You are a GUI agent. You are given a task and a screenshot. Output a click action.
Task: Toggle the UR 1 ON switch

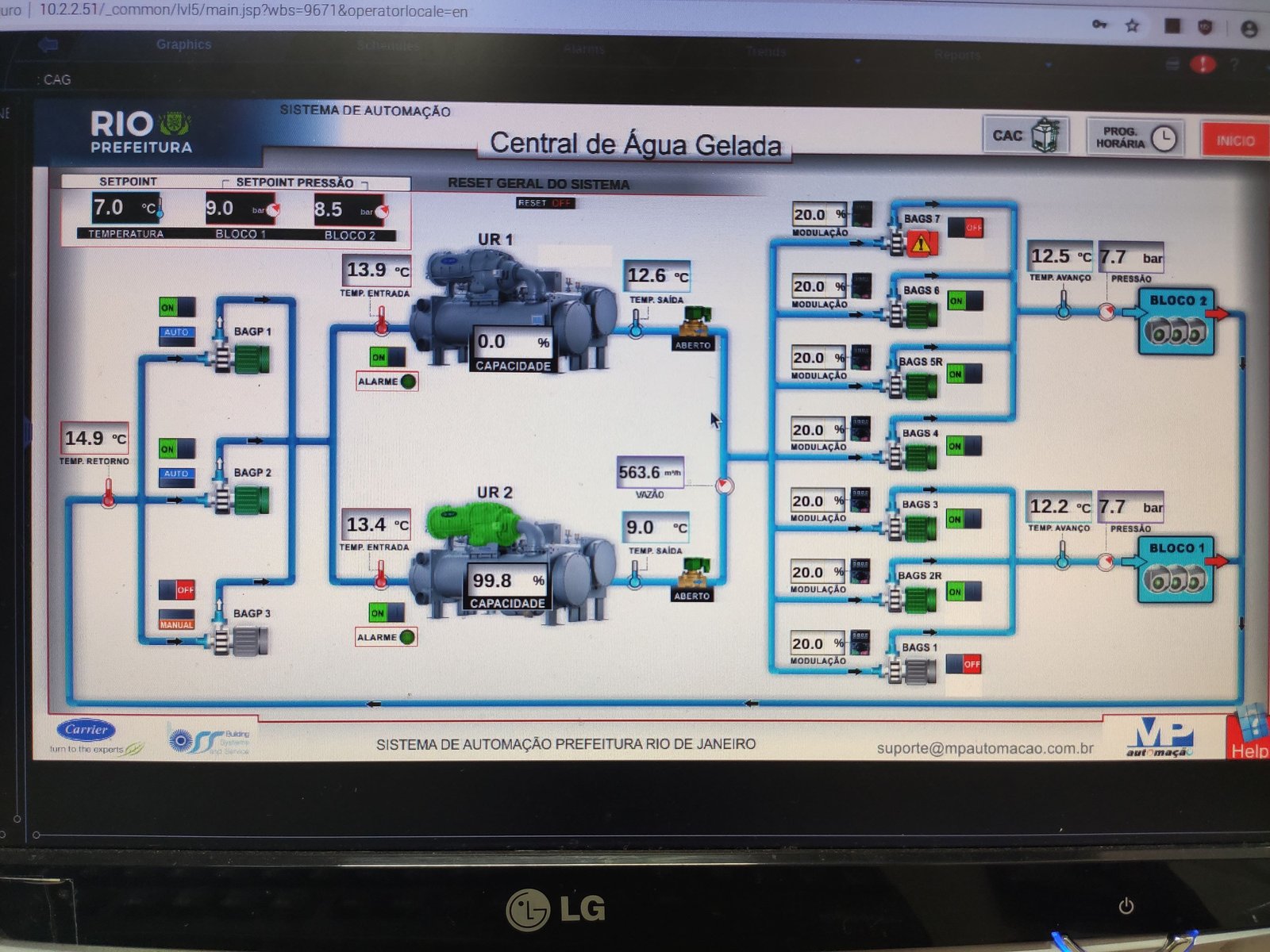[387, 357]
